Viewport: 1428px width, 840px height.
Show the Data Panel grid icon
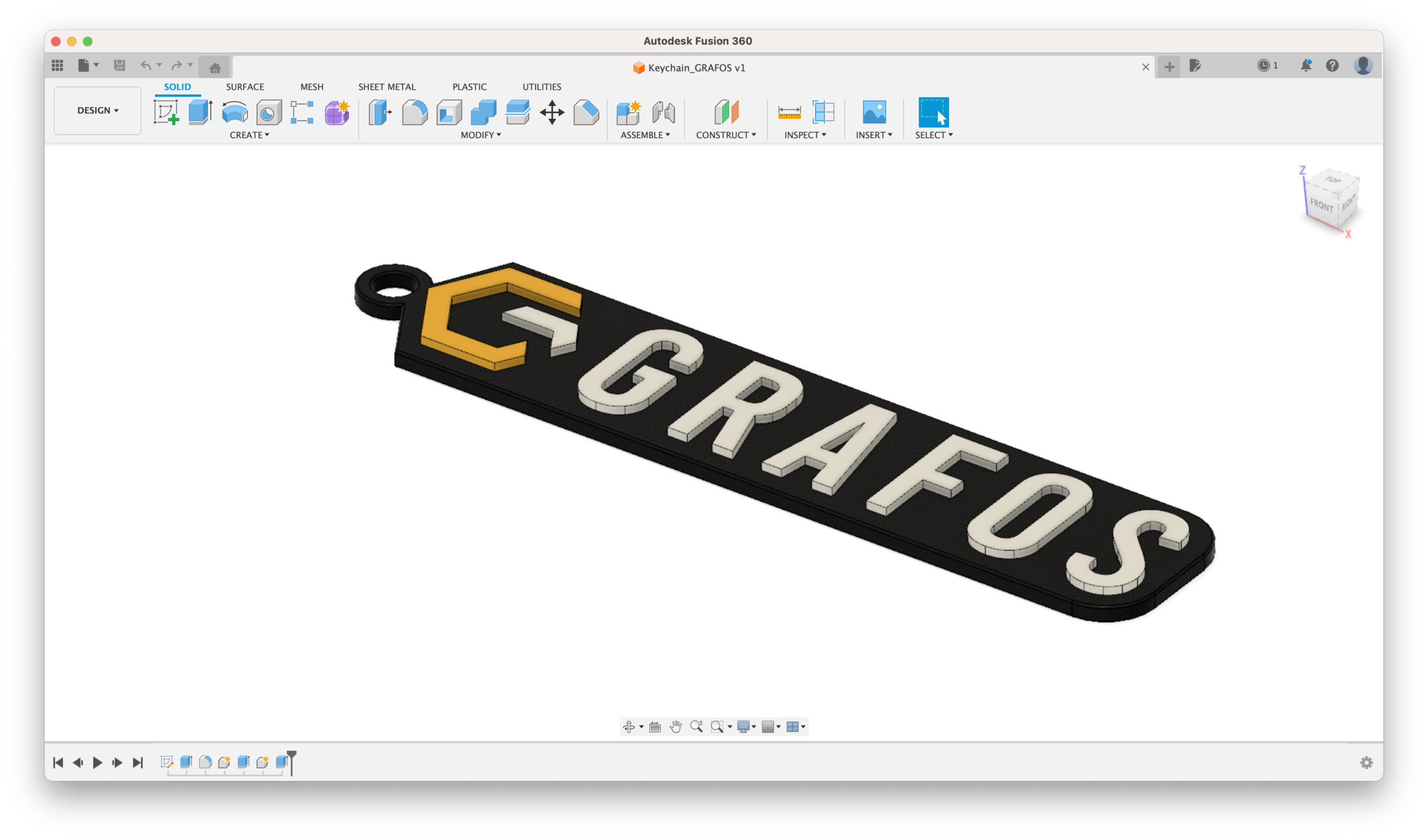[x=57, y=65]
